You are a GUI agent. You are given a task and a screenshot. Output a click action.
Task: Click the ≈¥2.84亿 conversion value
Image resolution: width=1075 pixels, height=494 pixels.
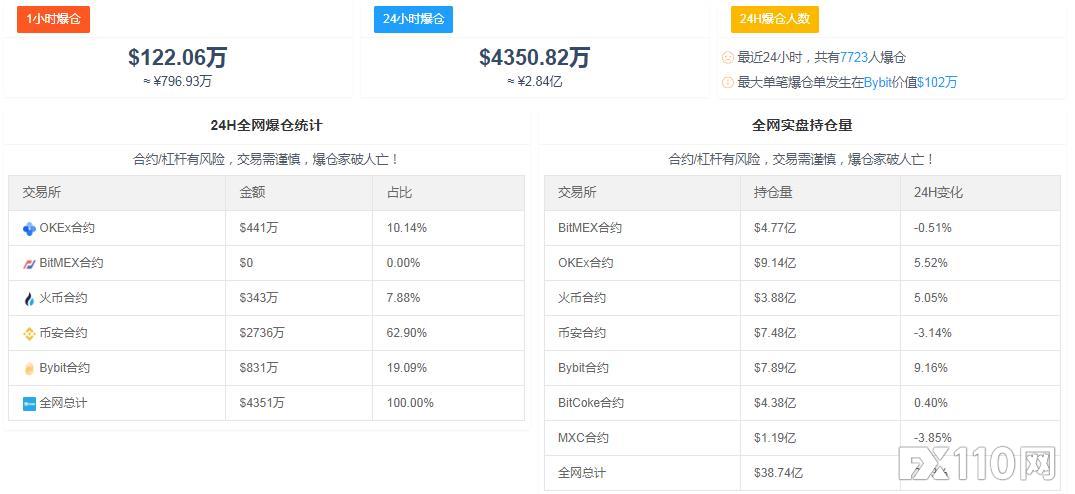(535, 82)
